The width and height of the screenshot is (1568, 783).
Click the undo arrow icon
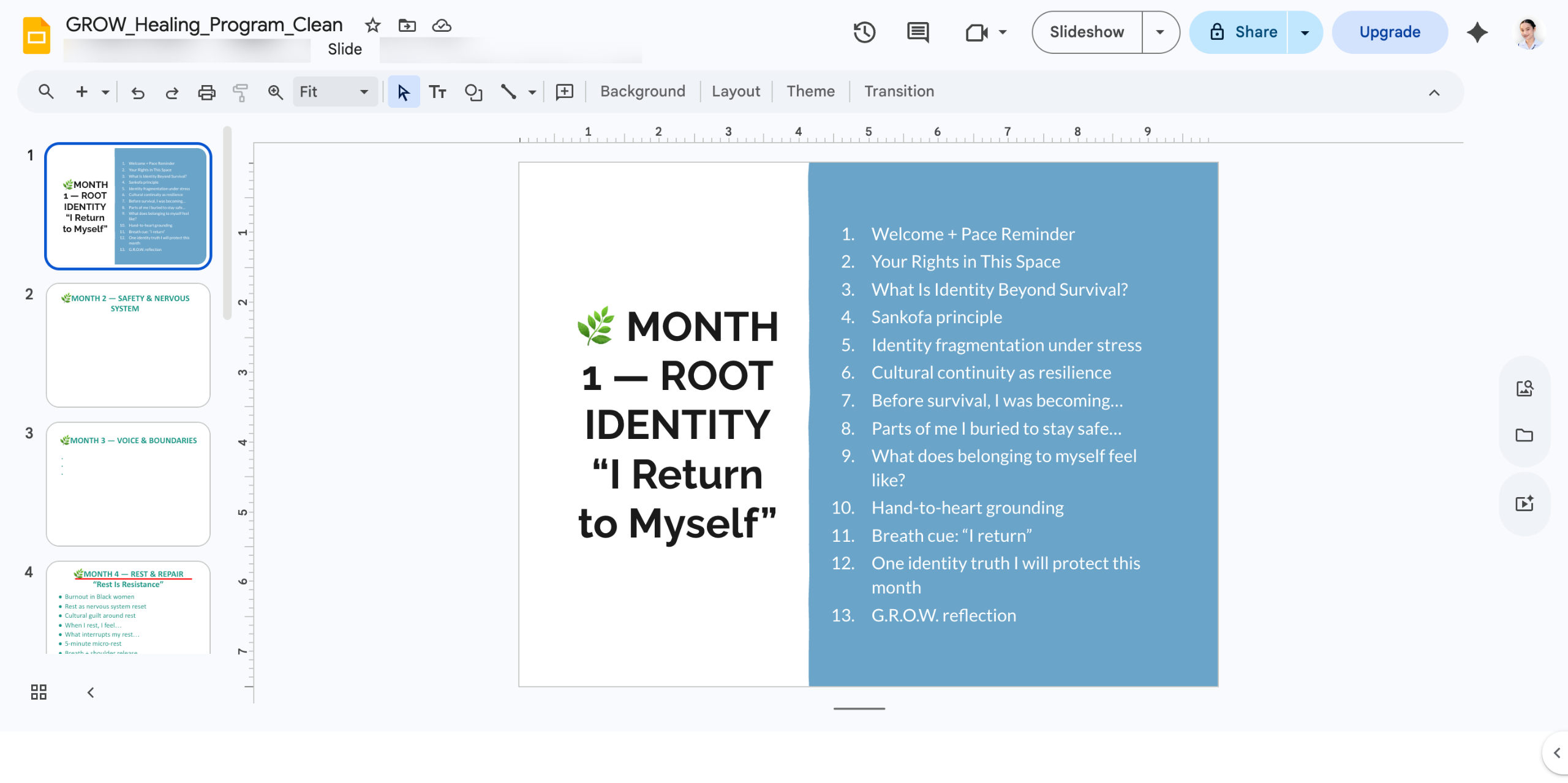click(x=138, y=92)
